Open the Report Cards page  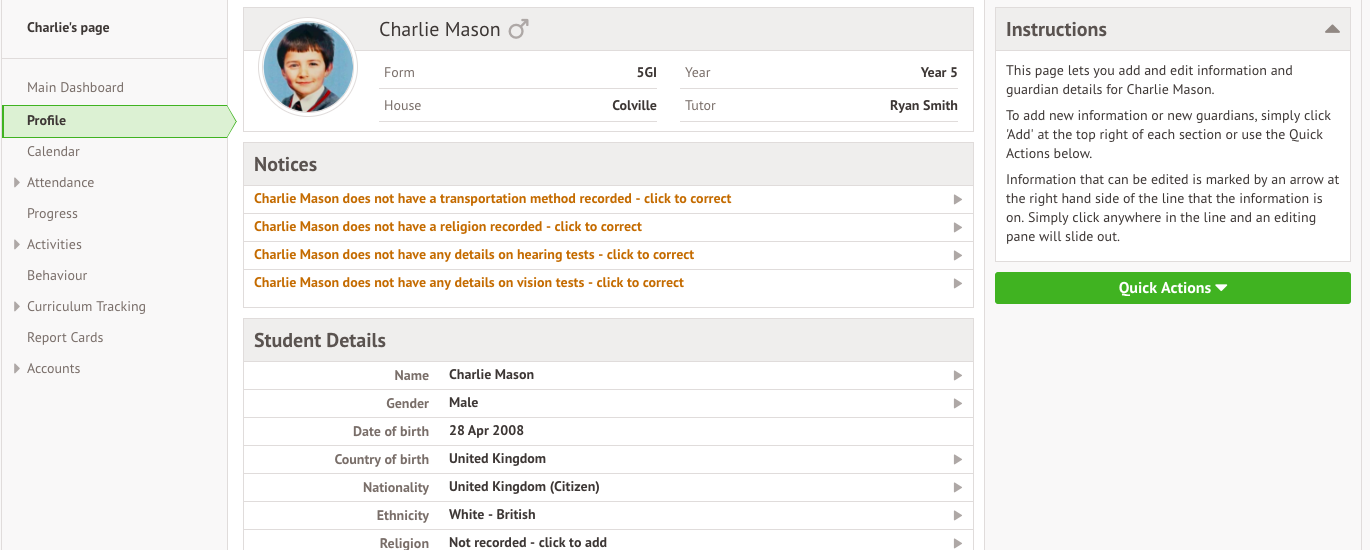pos(65,337)
